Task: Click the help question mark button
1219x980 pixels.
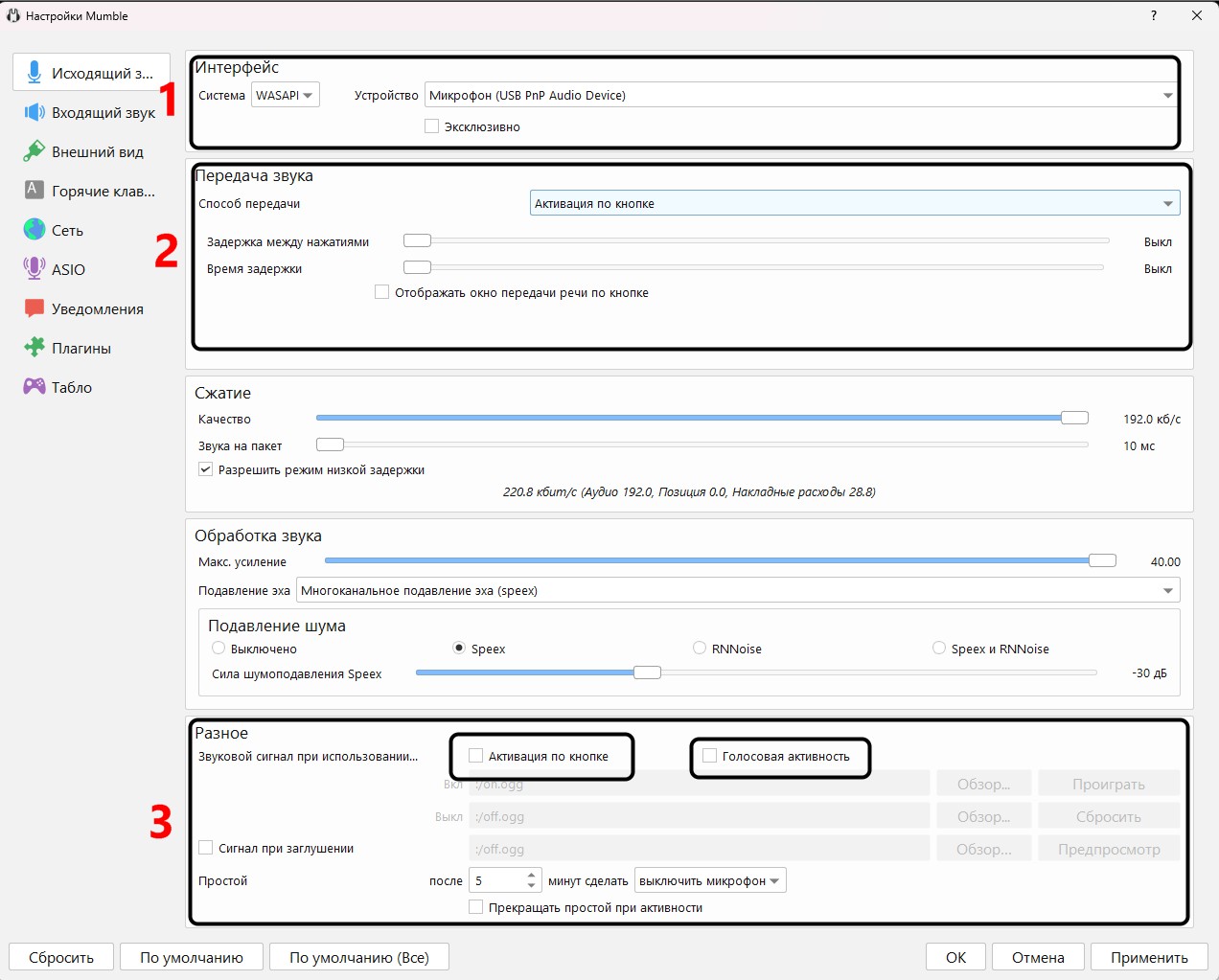Action: [x=1153, y=15]
